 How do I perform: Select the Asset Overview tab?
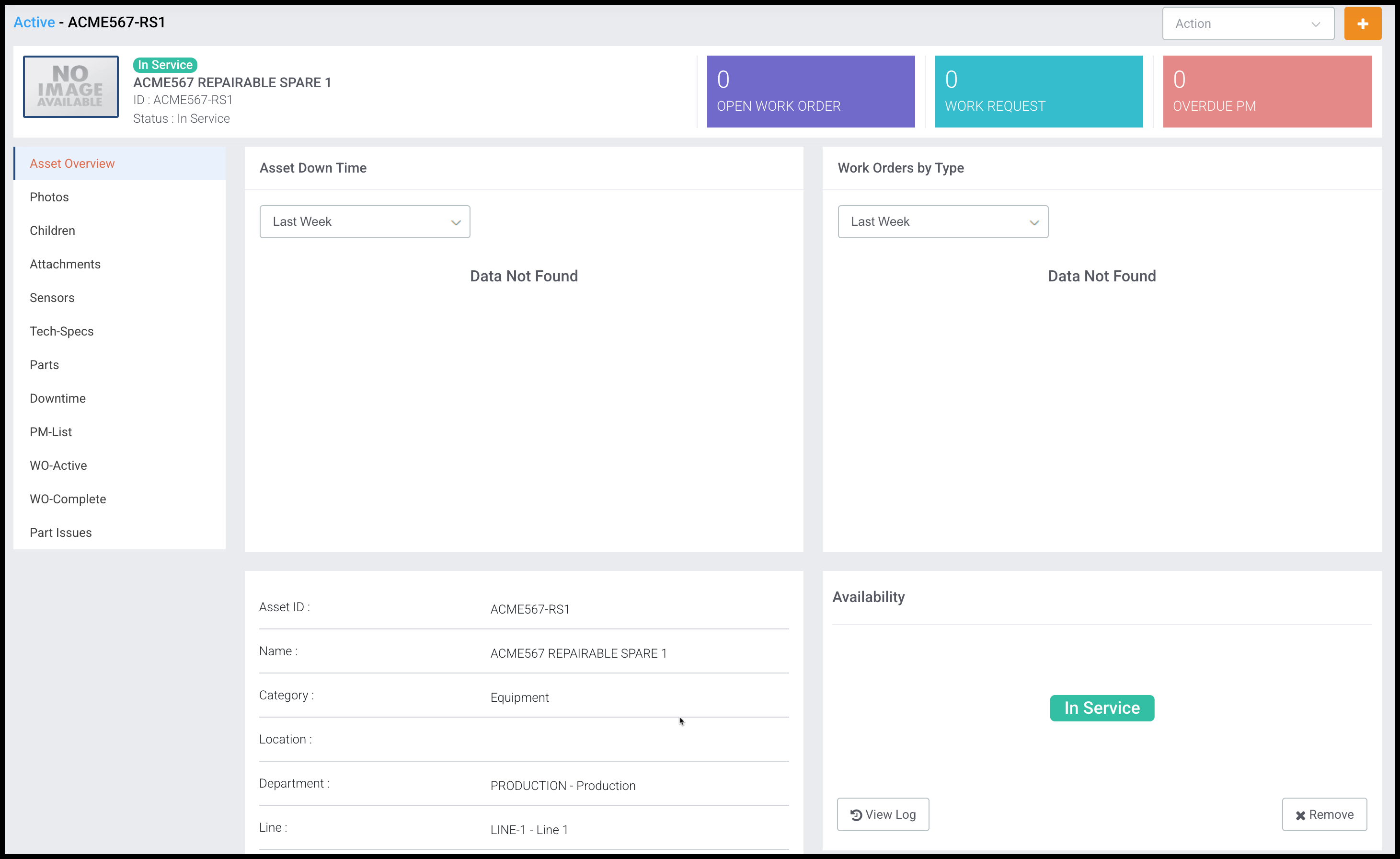point(72,164)
